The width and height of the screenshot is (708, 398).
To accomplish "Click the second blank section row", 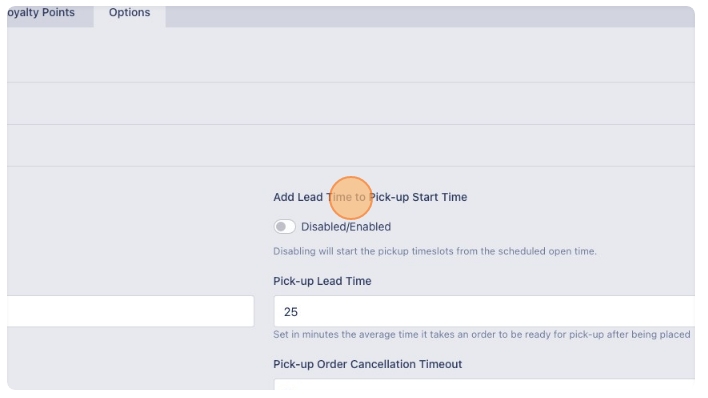I will [351, 103].
